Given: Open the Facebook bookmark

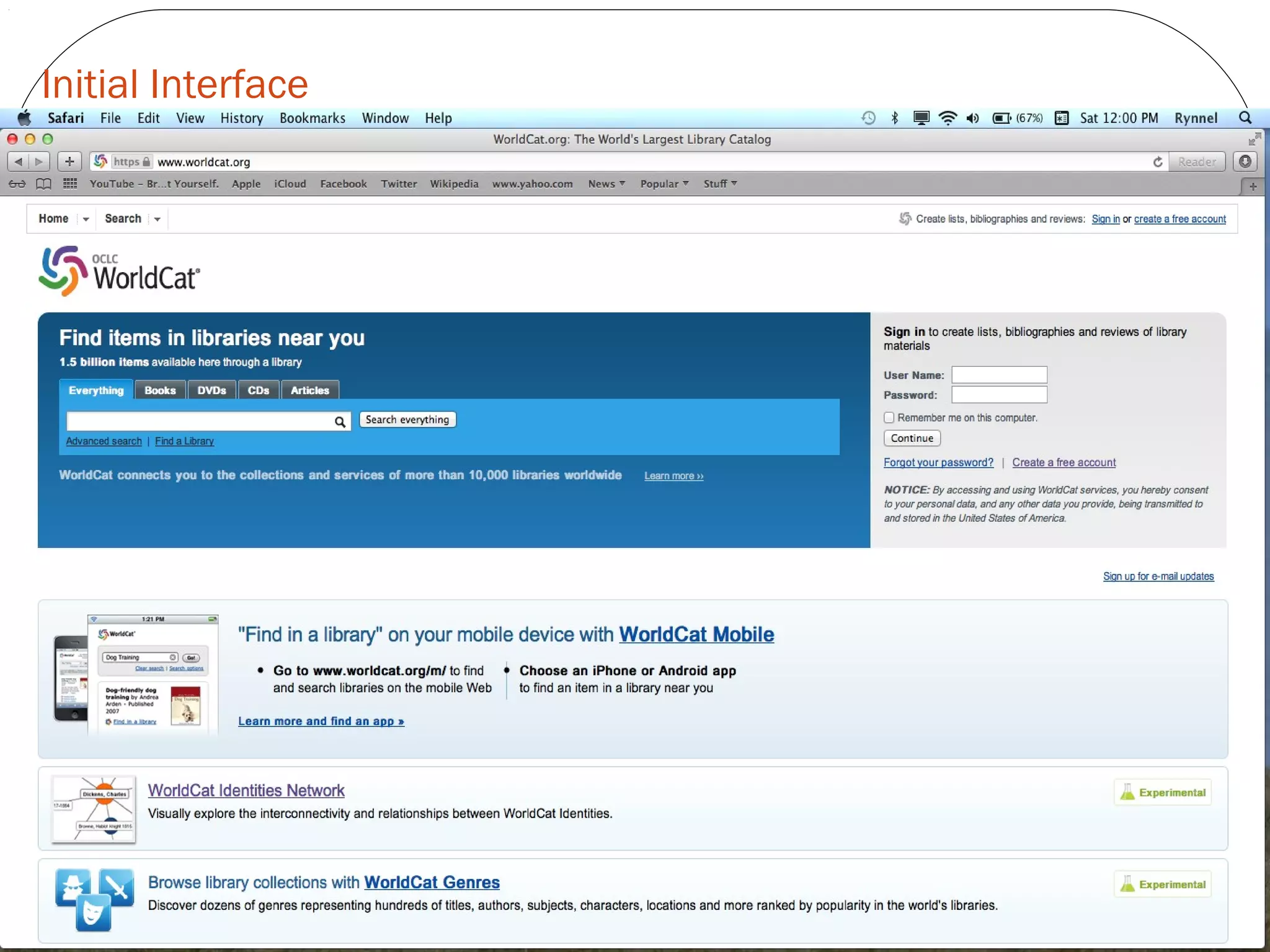Looking at the screenshot, I should pos(344,184).
